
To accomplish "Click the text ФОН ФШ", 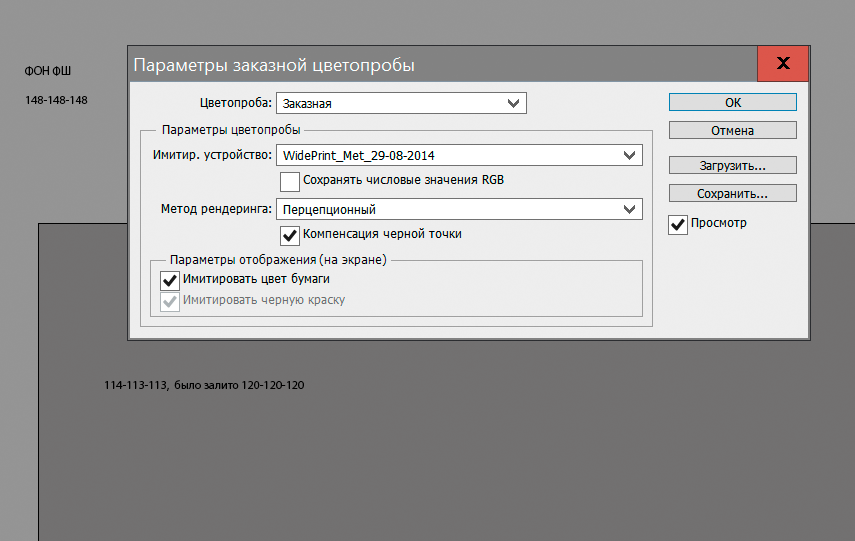I will [48, 71].
